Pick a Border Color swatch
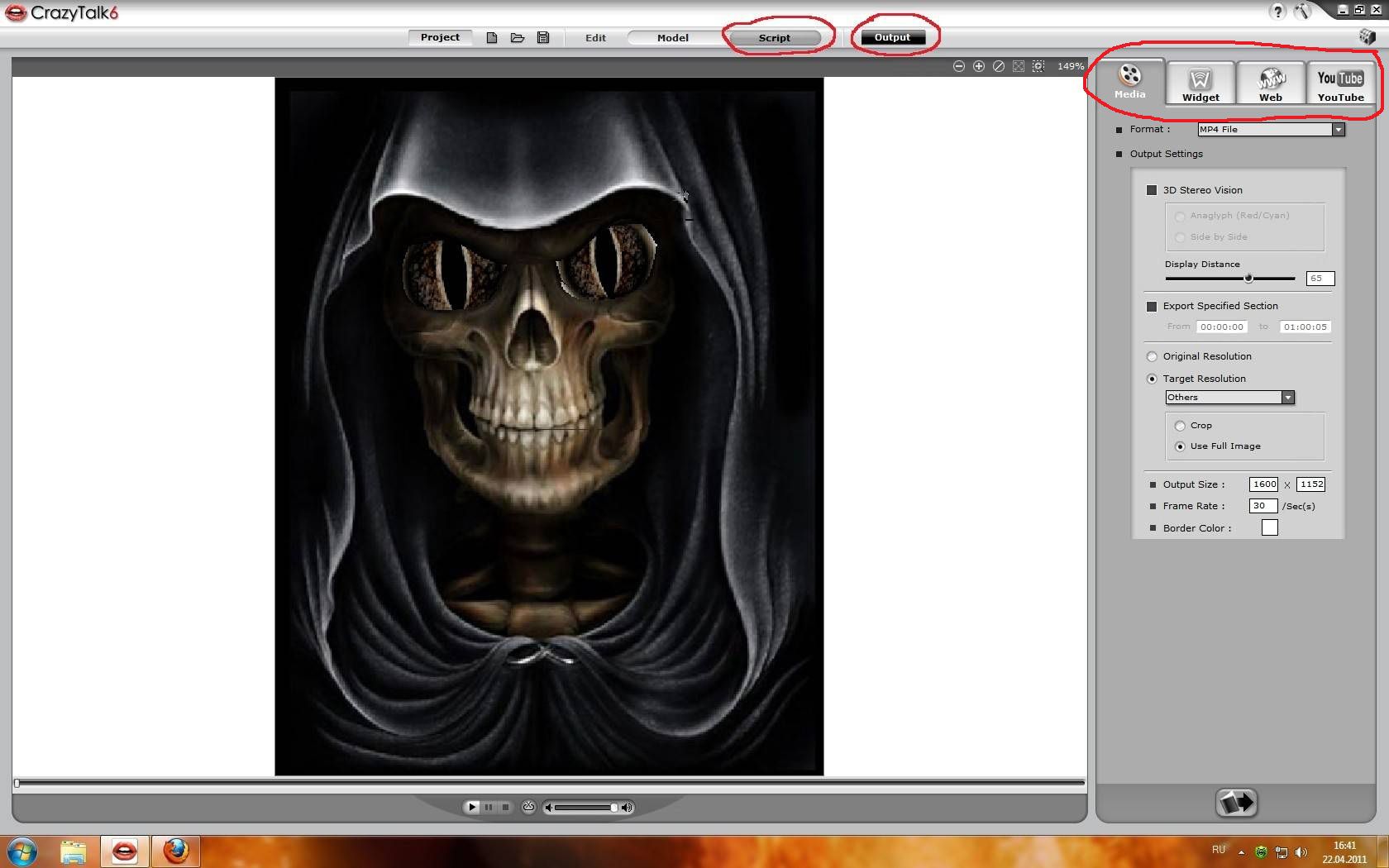The height and width of the screenshot is (868, 1389). (1270, 527)
